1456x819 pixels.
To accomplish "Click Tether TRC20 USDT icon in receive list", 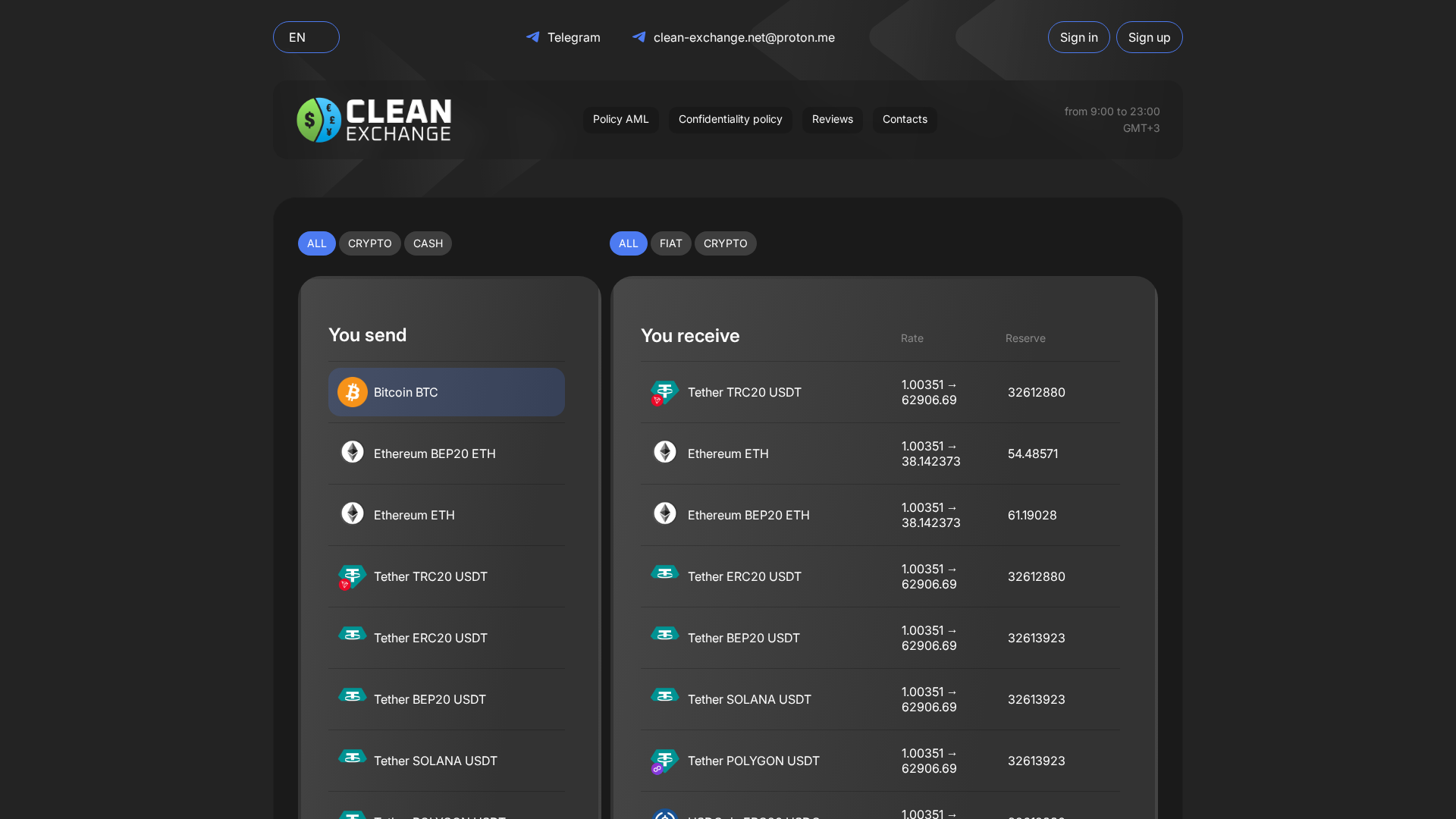I will (664, 393).
